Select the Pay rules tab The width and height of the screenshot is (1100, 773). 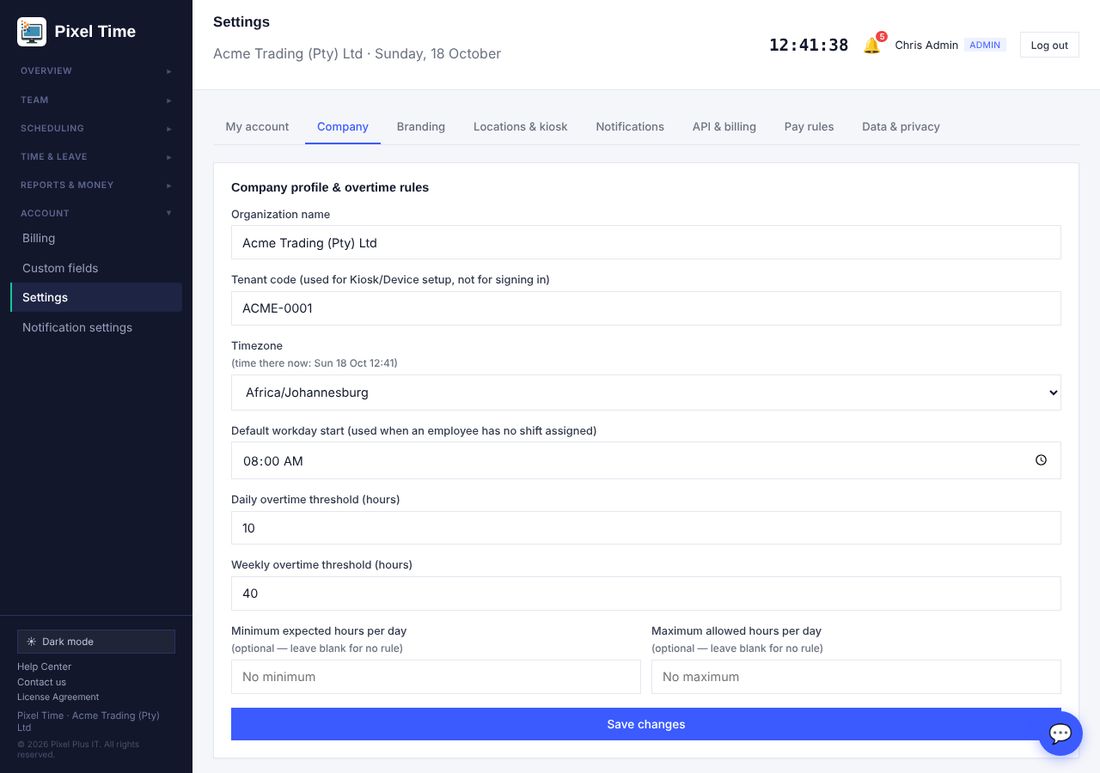809,127
